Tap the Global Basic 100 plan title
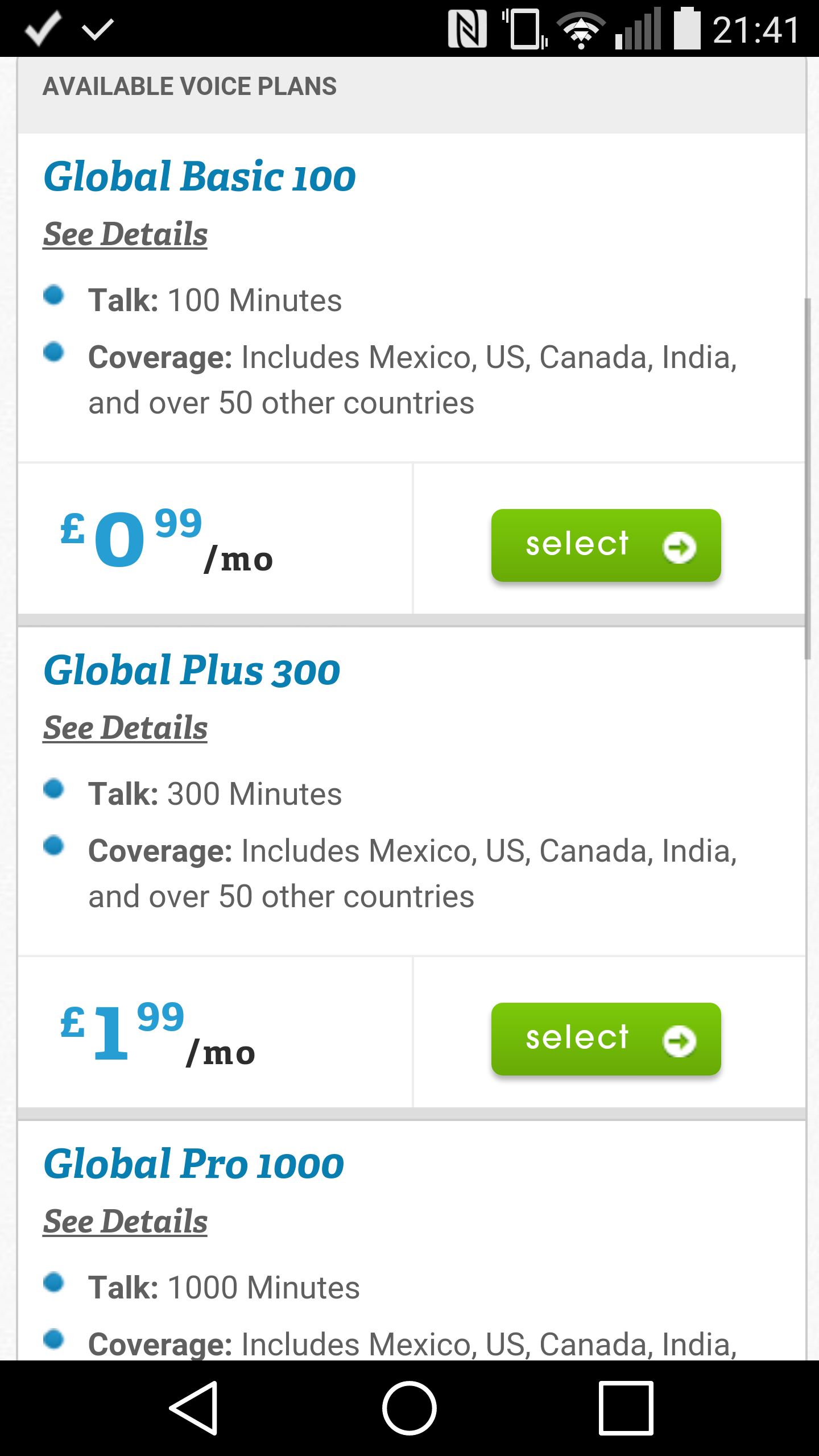The width and height of the screenshot is (819, 1456). [x=200, y=176]
